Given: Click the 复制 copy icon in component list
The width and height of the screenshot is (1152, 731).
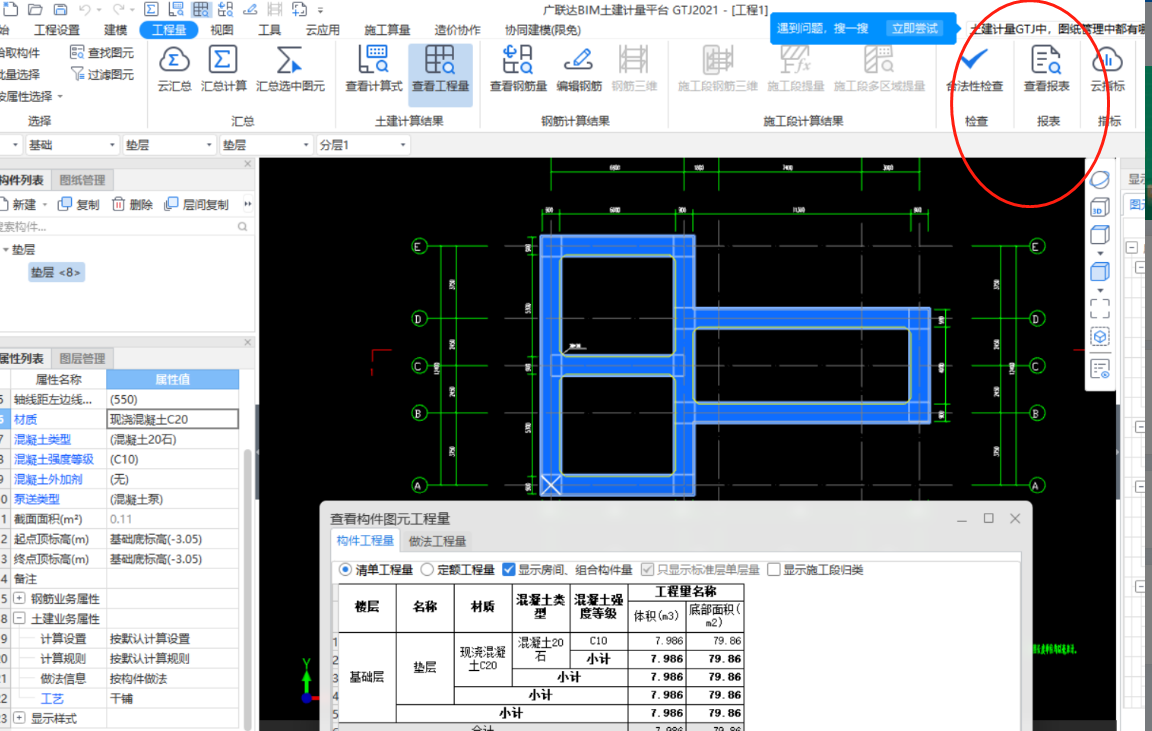Looking at the screenshot, I should pos(65,204).
